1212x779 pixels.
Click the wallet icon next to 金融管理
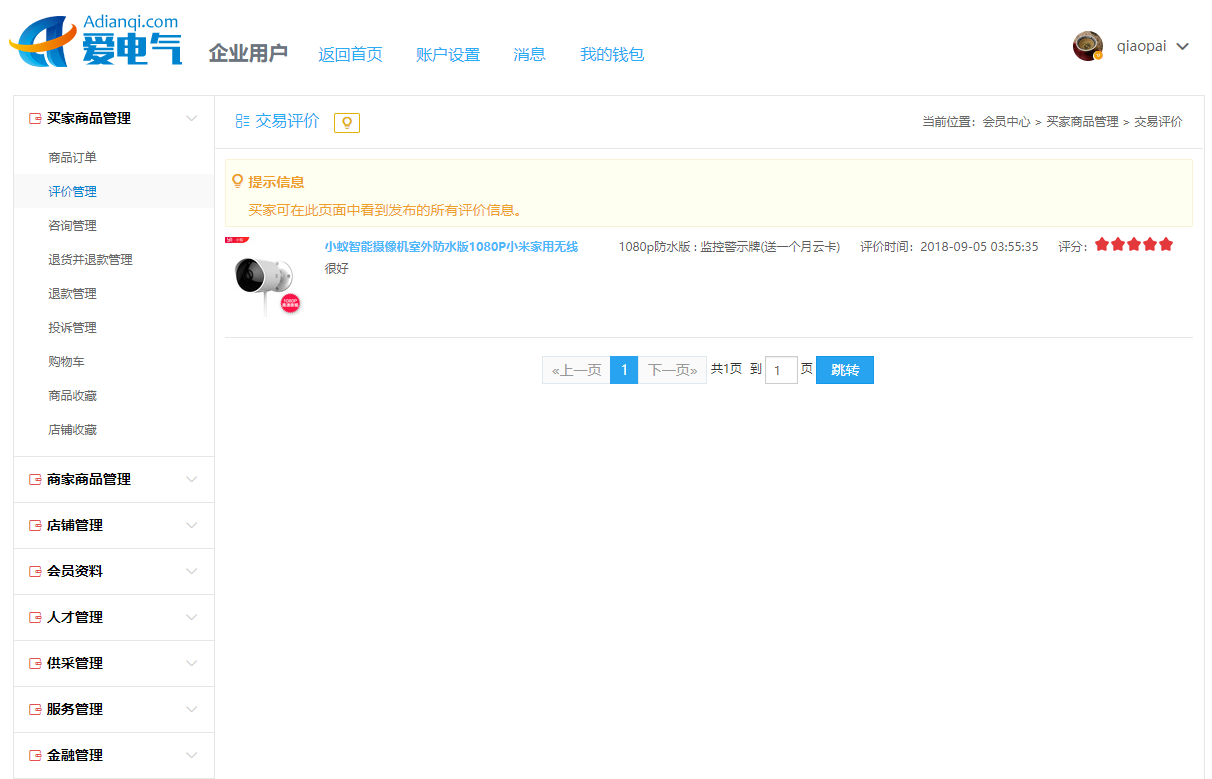[x=35, y=756]
